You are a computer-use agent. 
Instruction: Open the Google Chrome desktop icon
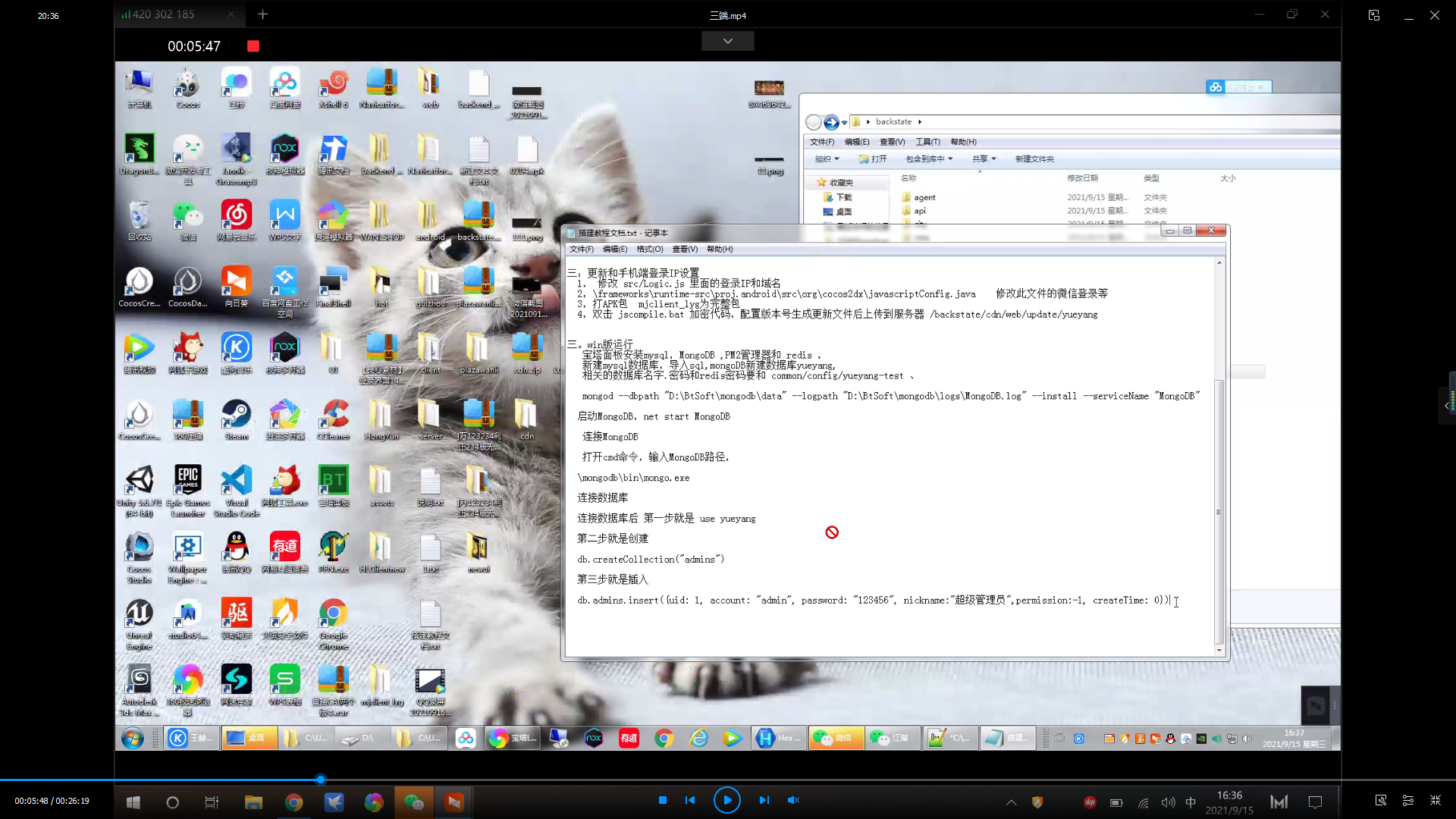334,624
